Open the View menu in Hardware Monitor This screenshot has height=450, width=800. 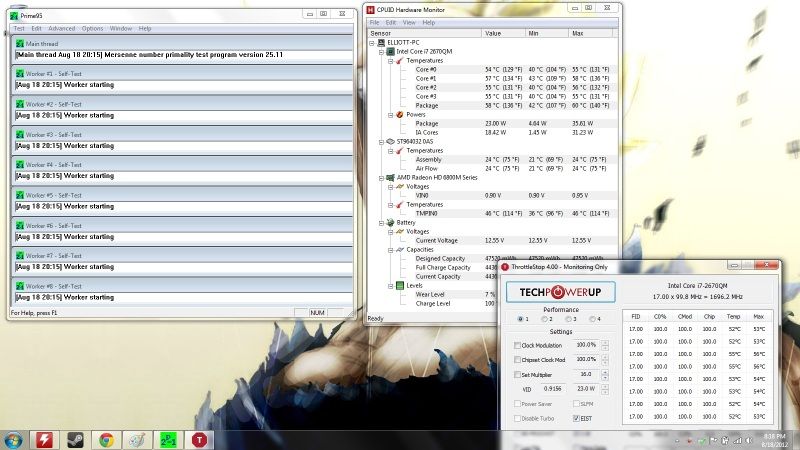(409, 22)
